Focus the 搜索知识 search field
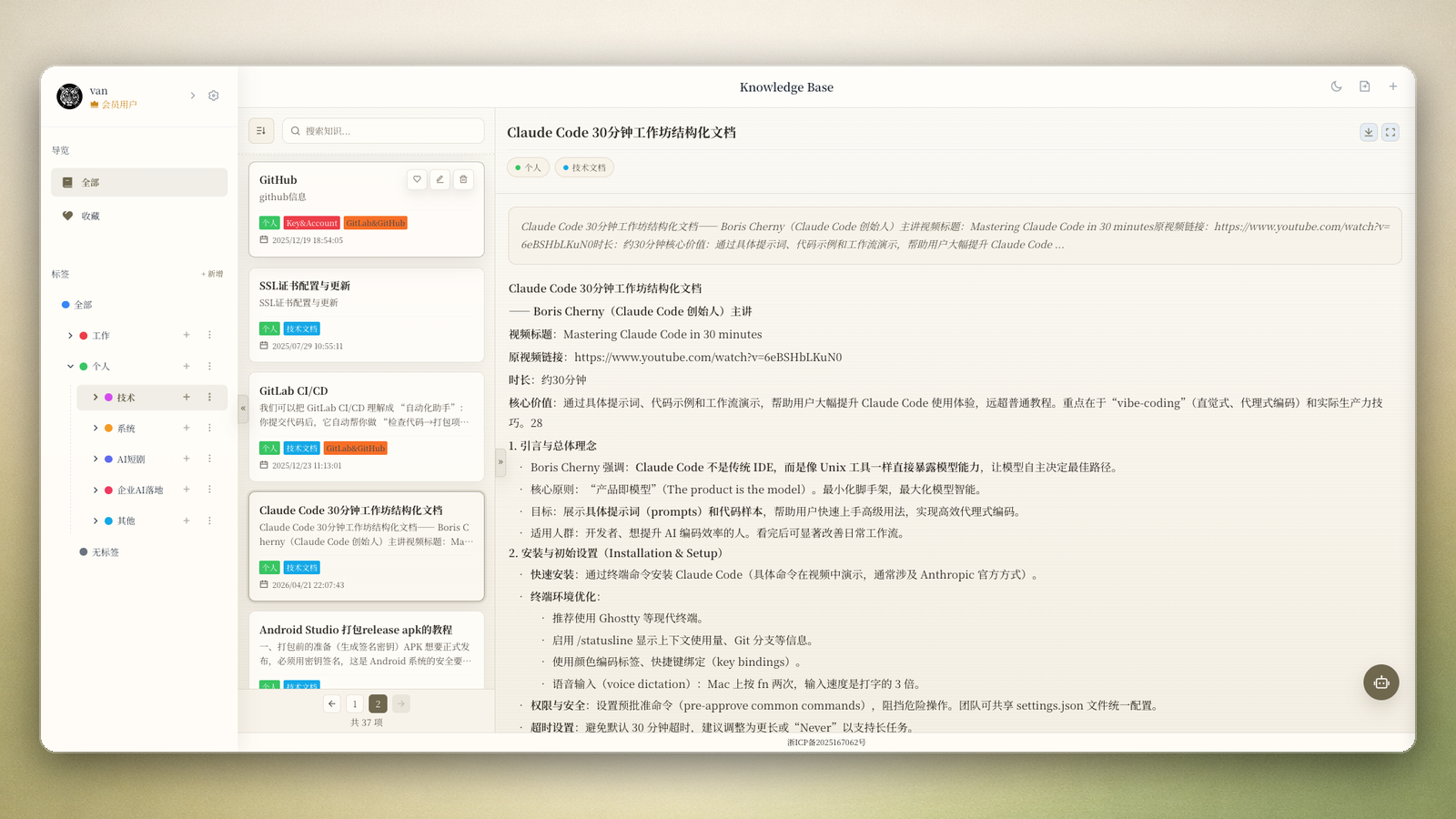 (x=383, y=131)
